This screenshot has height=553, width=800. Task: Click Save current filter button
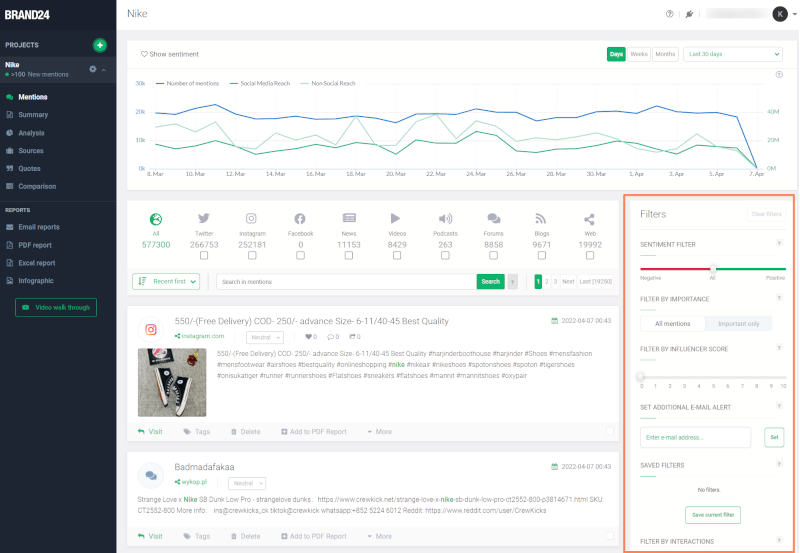pyautogui.click(x=713, y=515)
